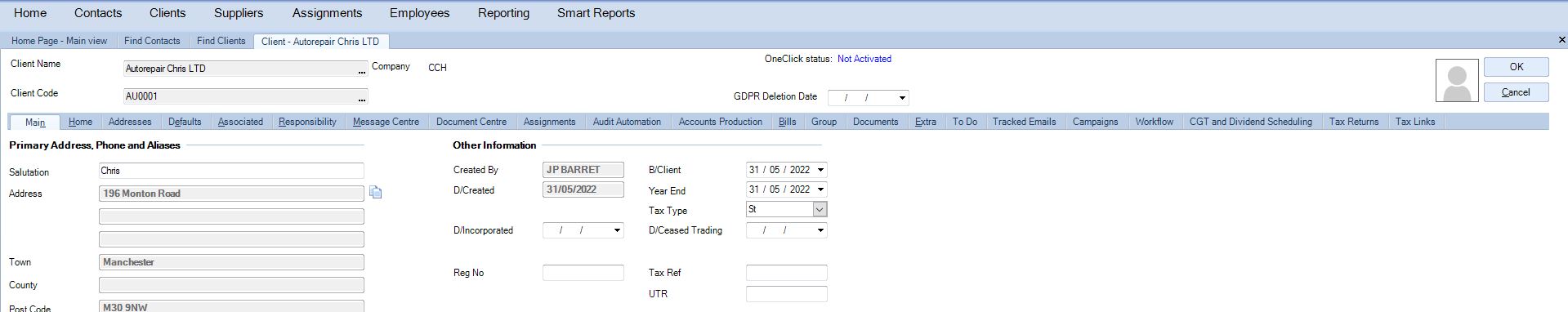Open the Message Centre tab
1568x312 pixels.
pyautogui.click(x=386, y=122)
